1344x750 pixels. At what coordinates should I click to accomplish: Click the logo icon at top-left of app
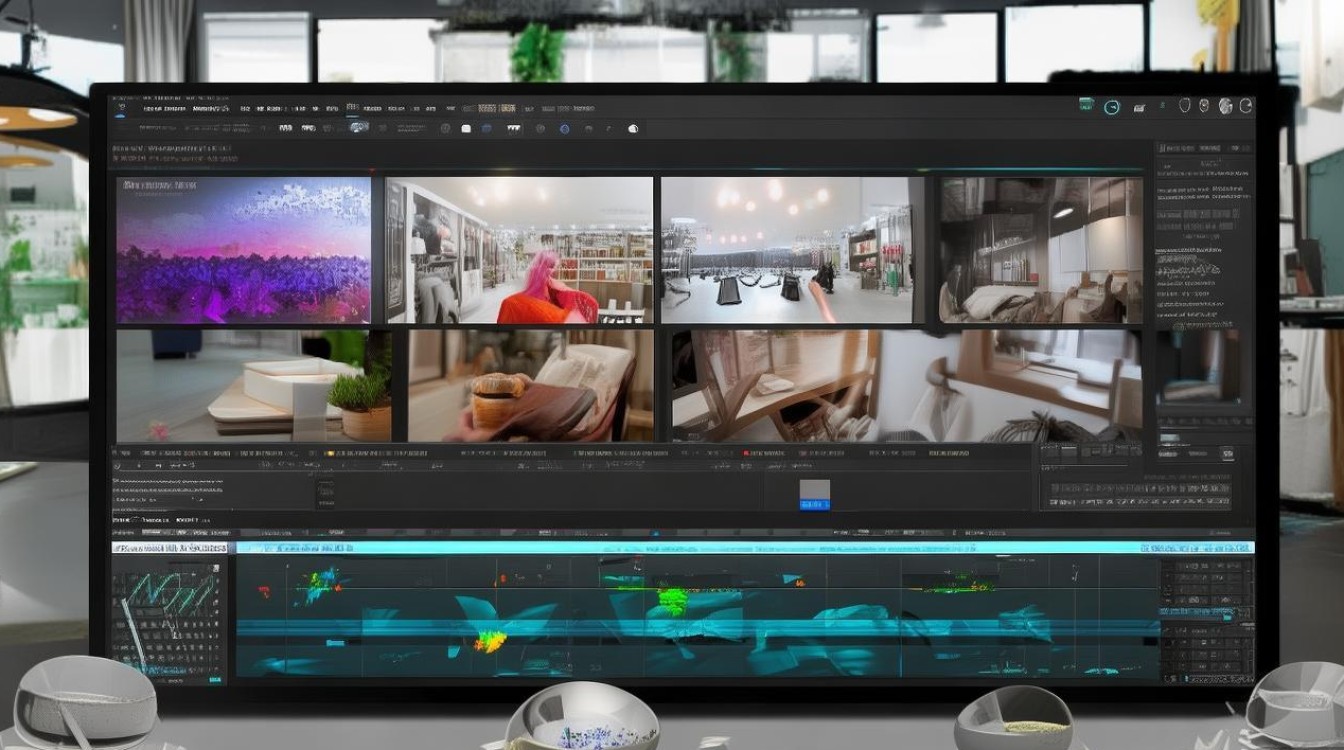[x=121, y=105]
